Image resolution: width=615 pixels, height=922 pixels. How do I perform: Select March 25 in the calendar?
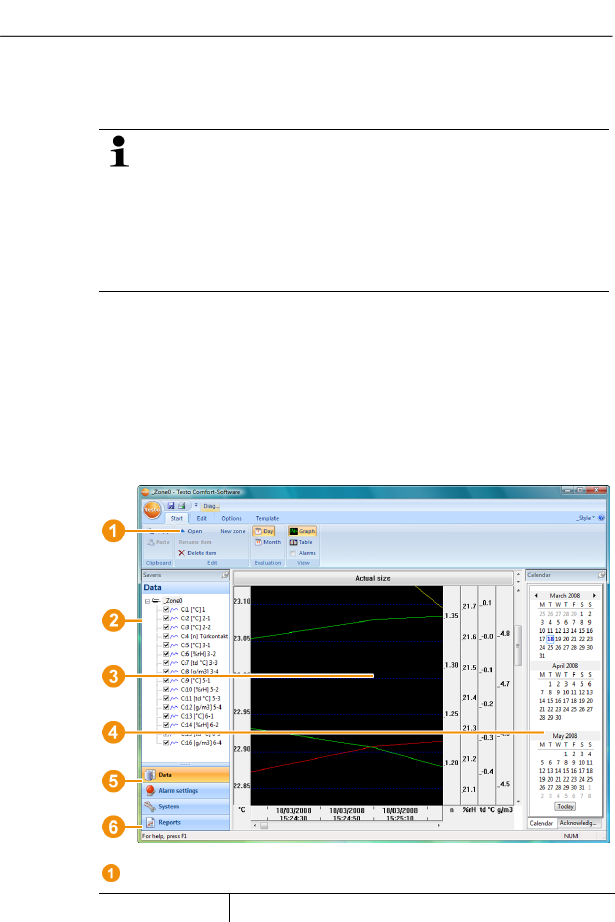click(550, 647)
